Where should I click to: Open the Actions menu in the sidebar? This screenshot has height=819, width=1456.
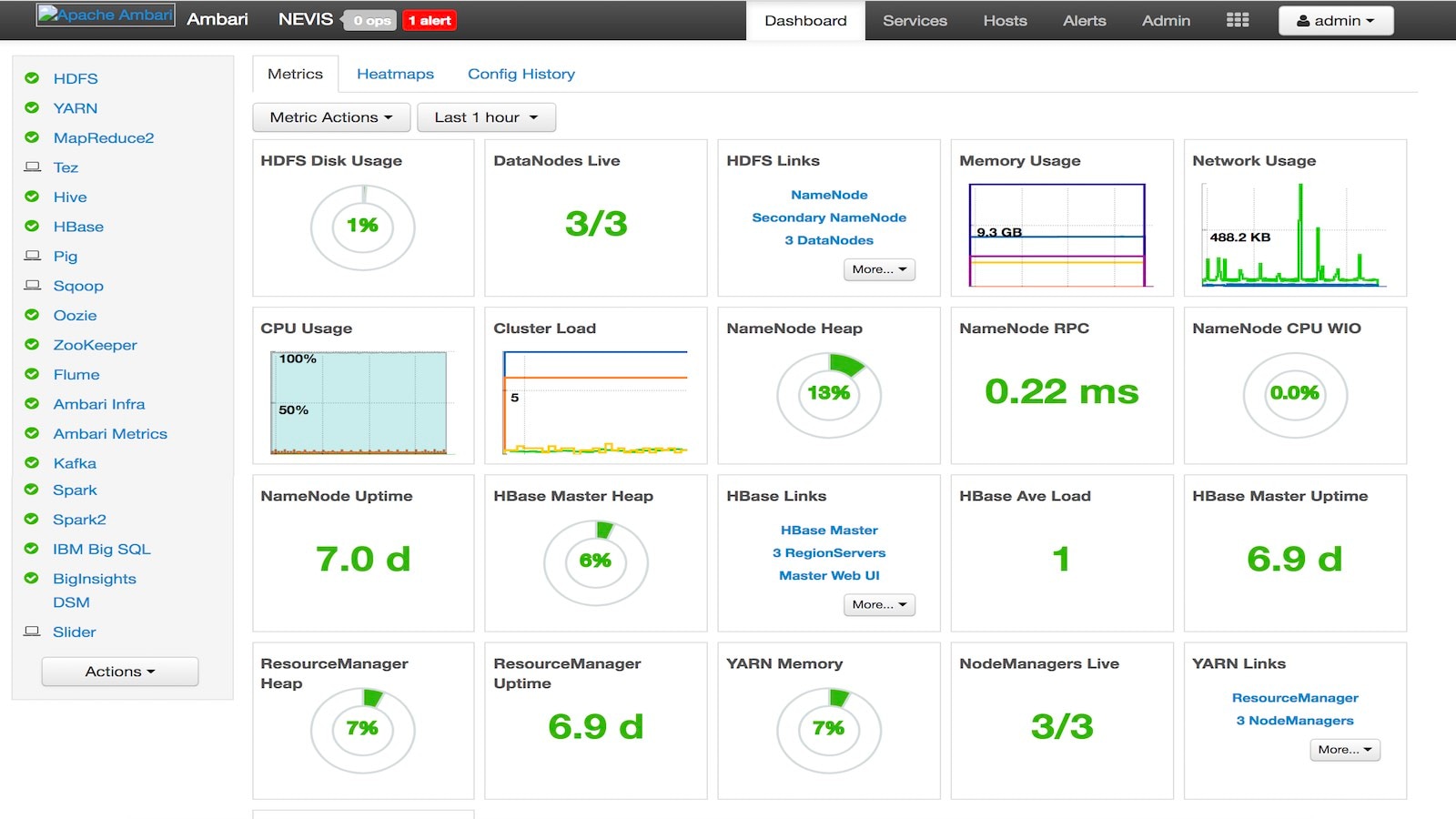[x=118, y=671]
